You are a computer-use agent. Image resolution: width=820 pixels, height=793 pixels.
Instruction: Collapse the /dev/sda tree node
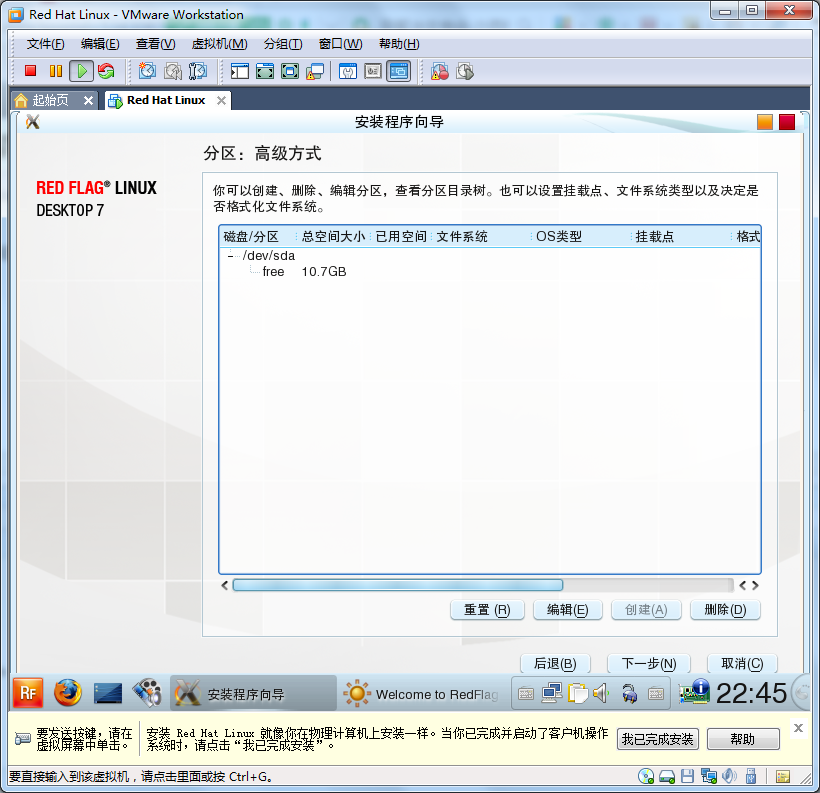click(x=231, y=256)
